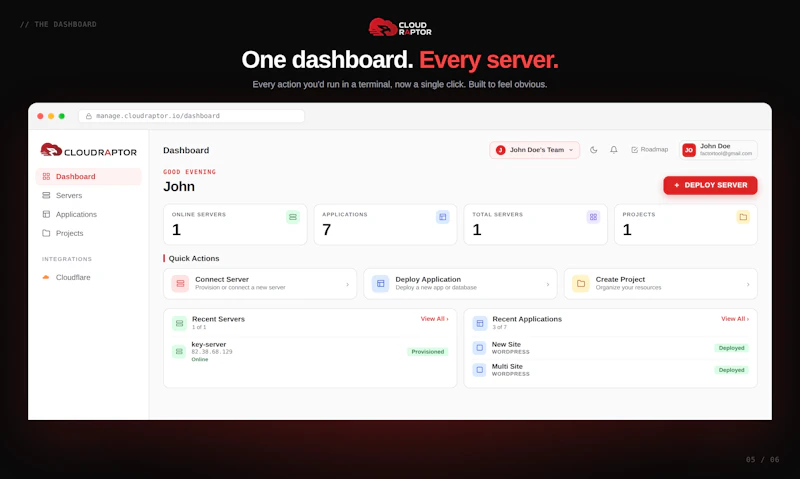Click the Projects card folder icon
800x479 pixels.
[743, 217]
